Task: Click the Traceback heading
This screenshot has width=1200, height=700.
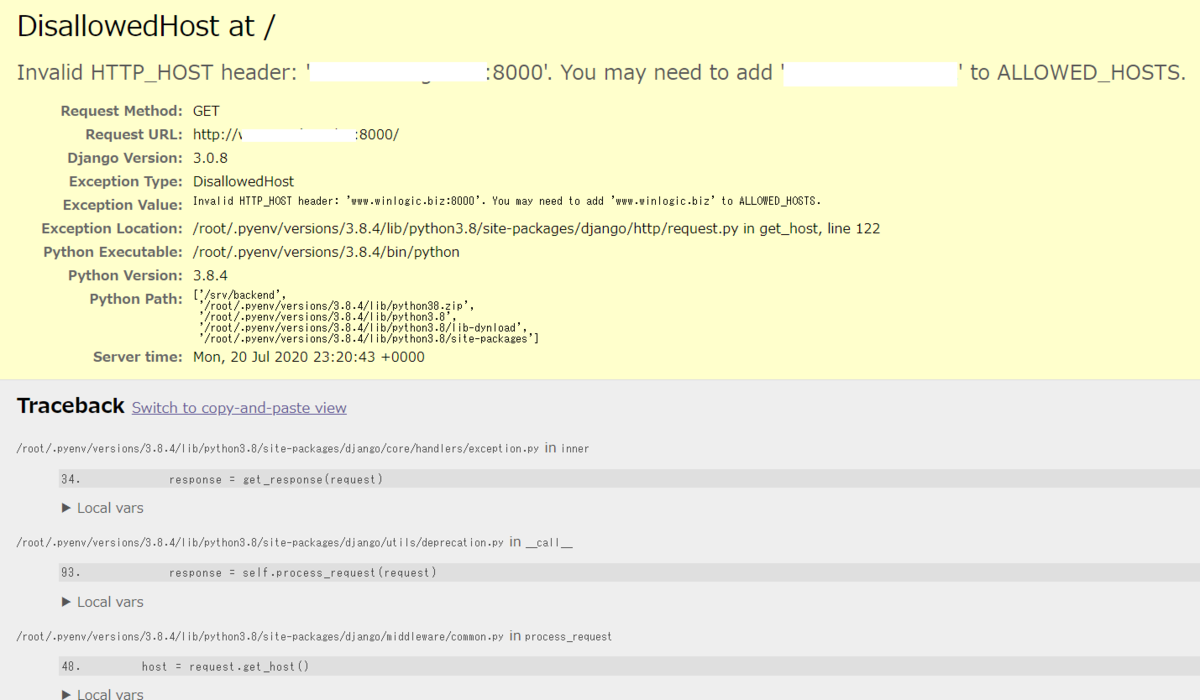Action: [x=71, y=406]
